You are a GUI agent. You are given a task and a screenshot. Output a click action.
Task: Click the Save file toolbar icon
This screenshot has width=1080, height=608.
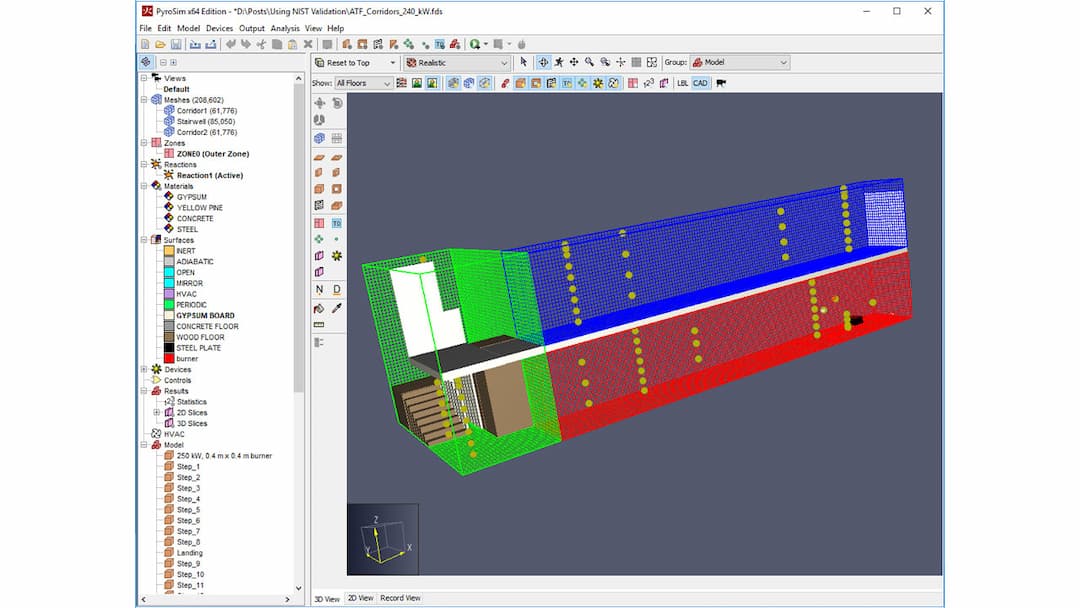click(176, 44)
